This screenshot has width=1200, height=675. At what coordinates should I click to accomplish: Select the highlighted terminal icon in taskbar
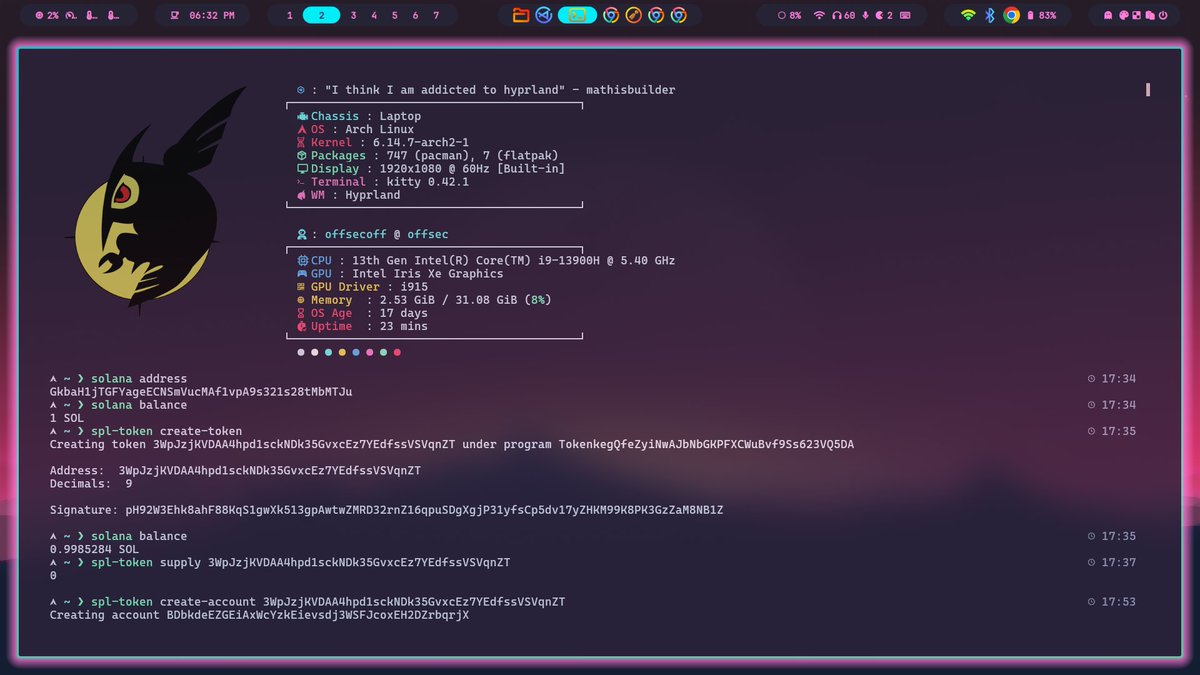[577, 15]
